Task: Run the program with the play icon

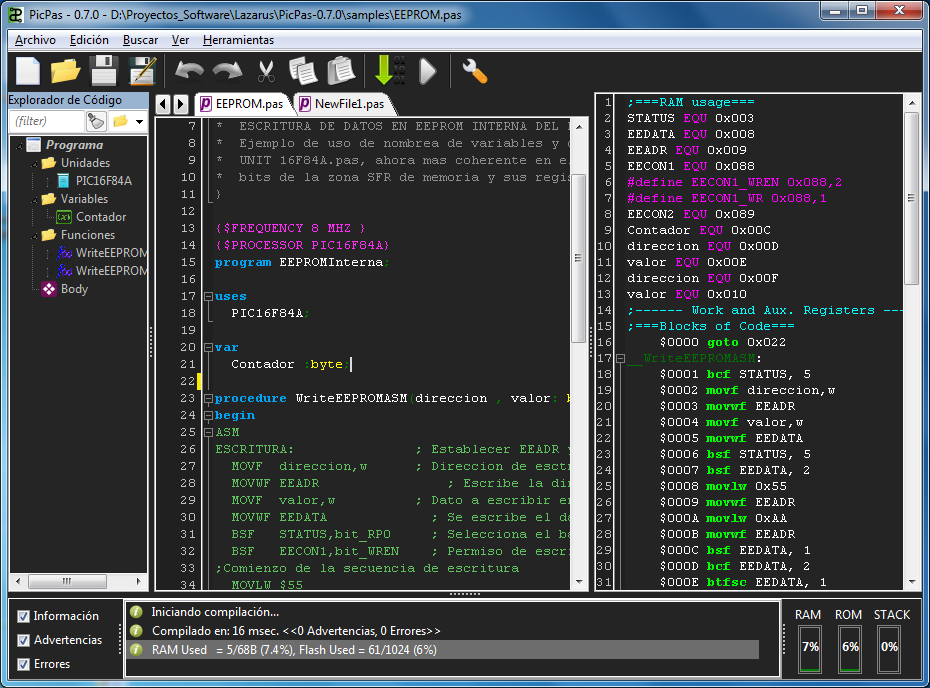Action: click(x=428, y=71)
